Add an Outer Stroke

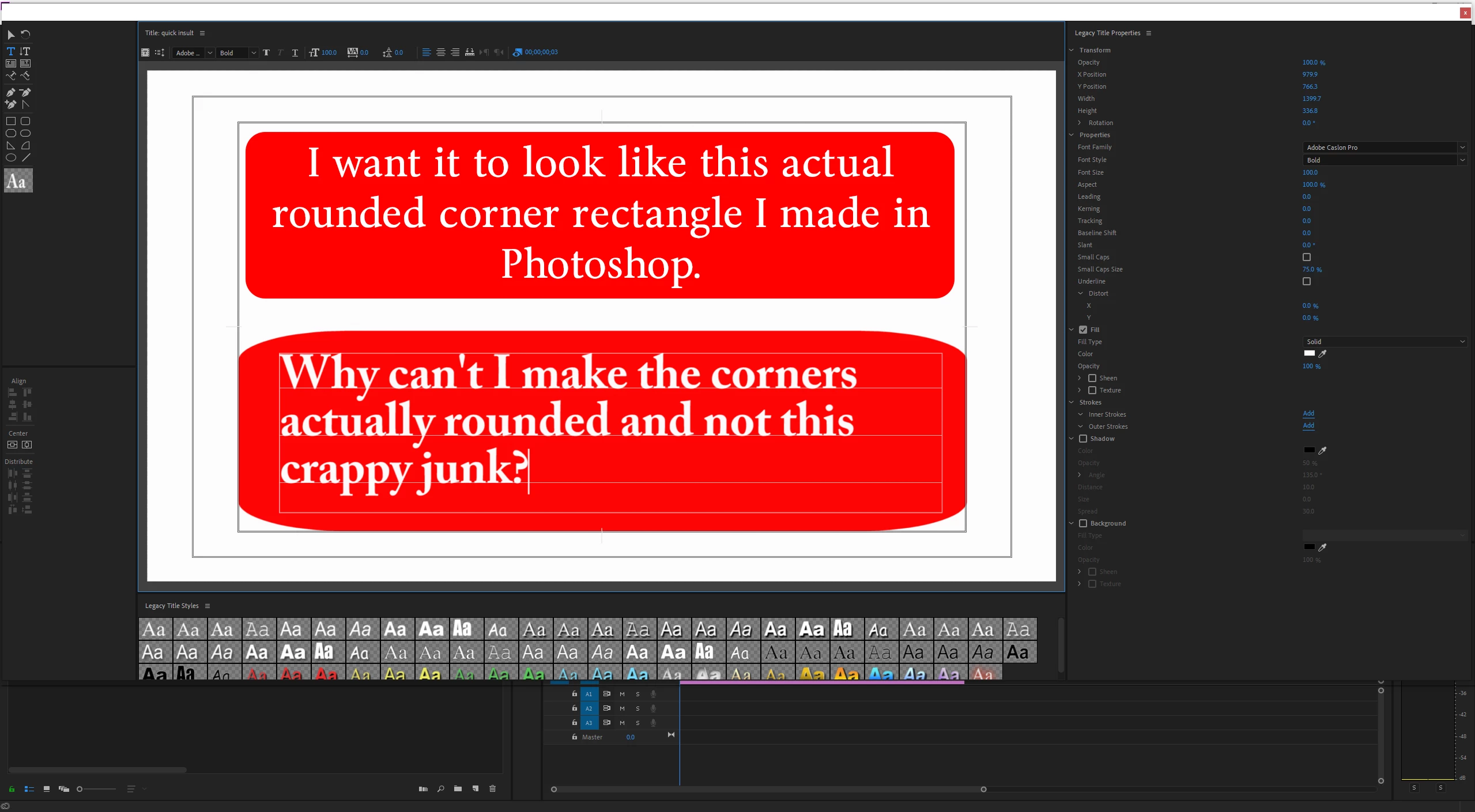(1308, 425)
